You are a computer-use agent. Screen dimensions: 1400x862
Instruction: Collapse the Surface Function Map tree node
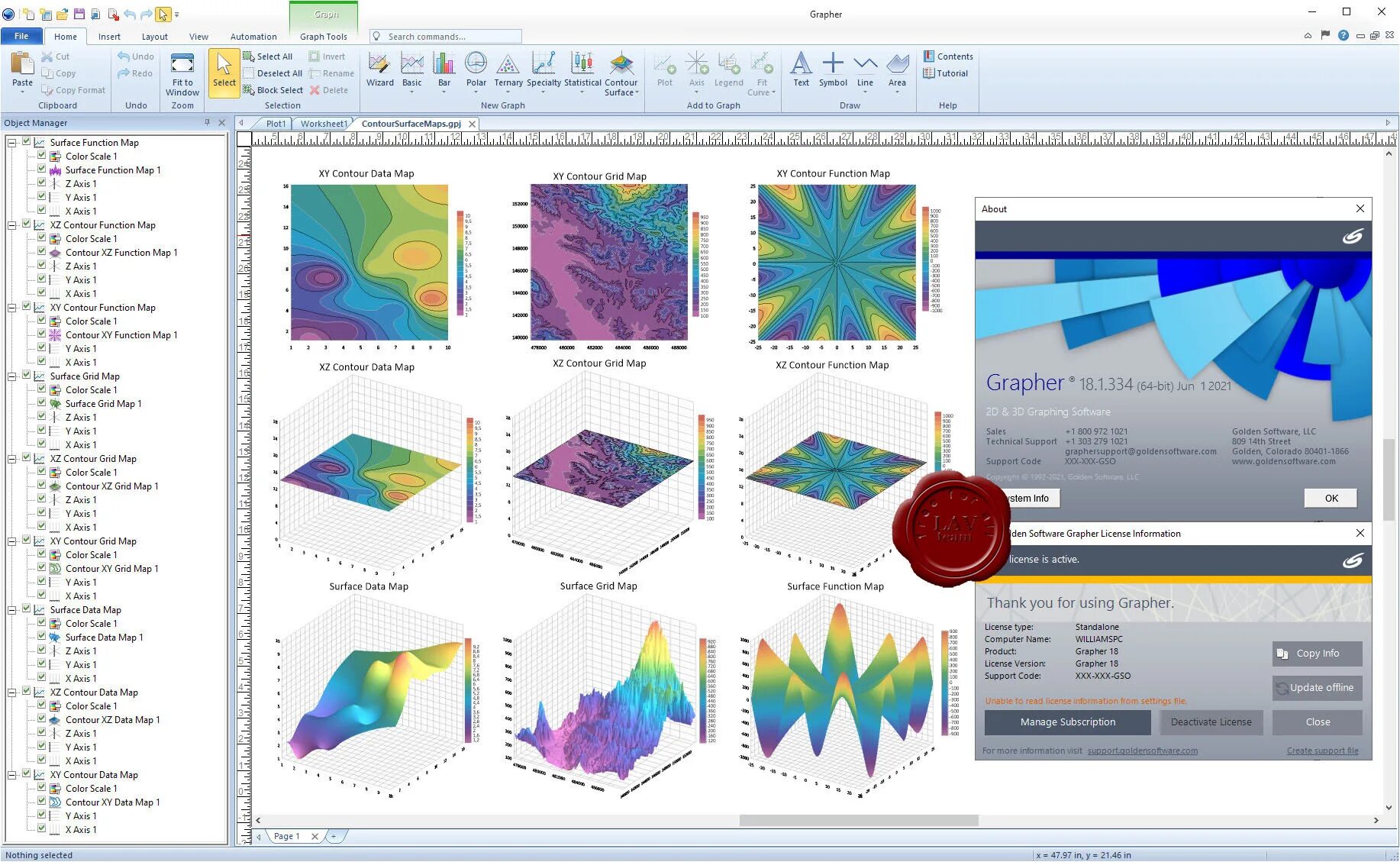(x=12, y=143)
